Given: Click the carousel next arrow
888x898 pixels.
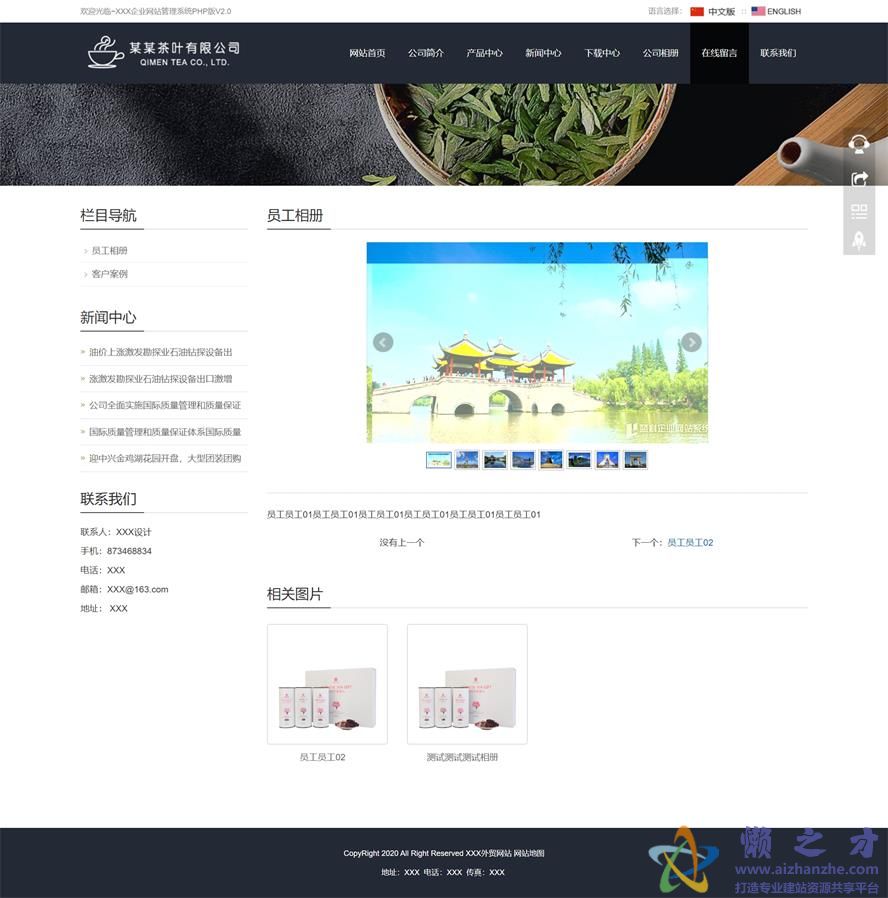Looking at the screenshot, I should (691, 342).
